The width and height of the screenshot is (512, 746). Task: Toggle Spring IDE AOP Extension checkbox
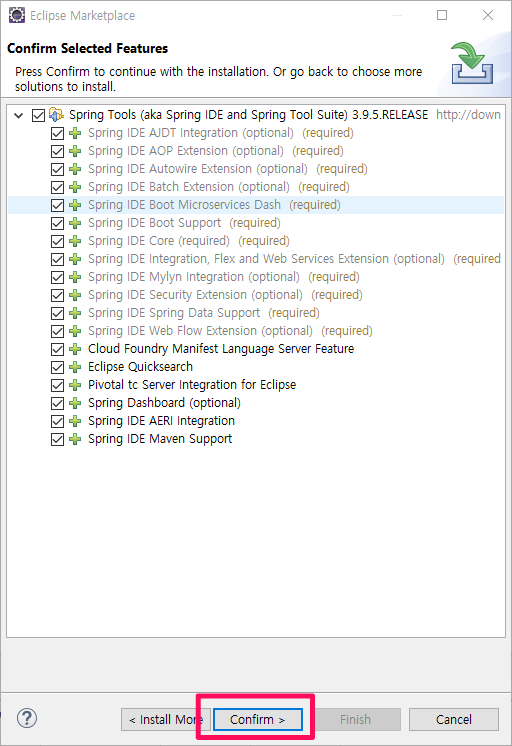point(57,151)
